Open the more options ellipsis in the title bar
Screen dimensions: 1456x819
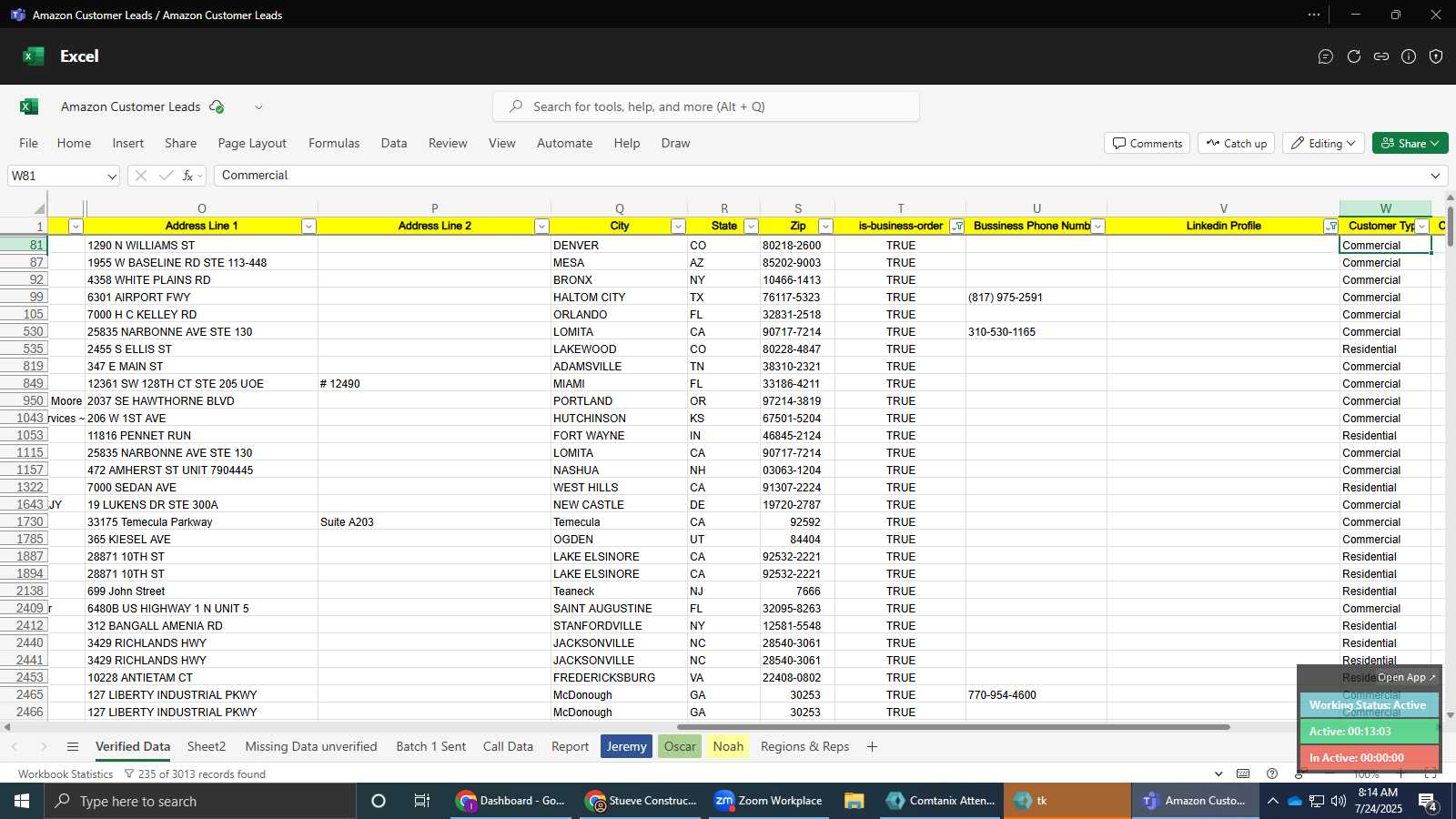(1314, 15)
